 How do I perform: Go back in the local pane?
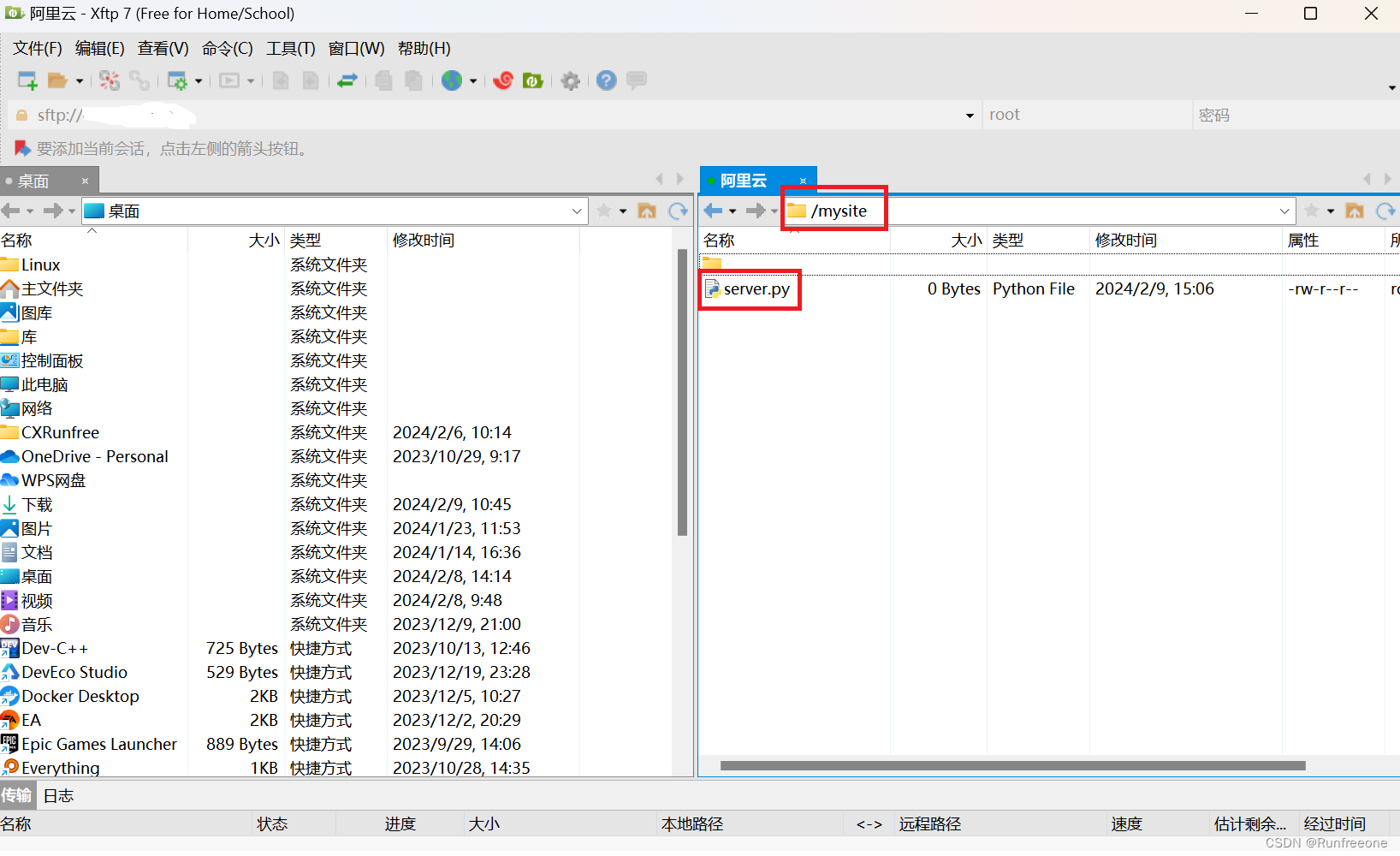[11, 211]
